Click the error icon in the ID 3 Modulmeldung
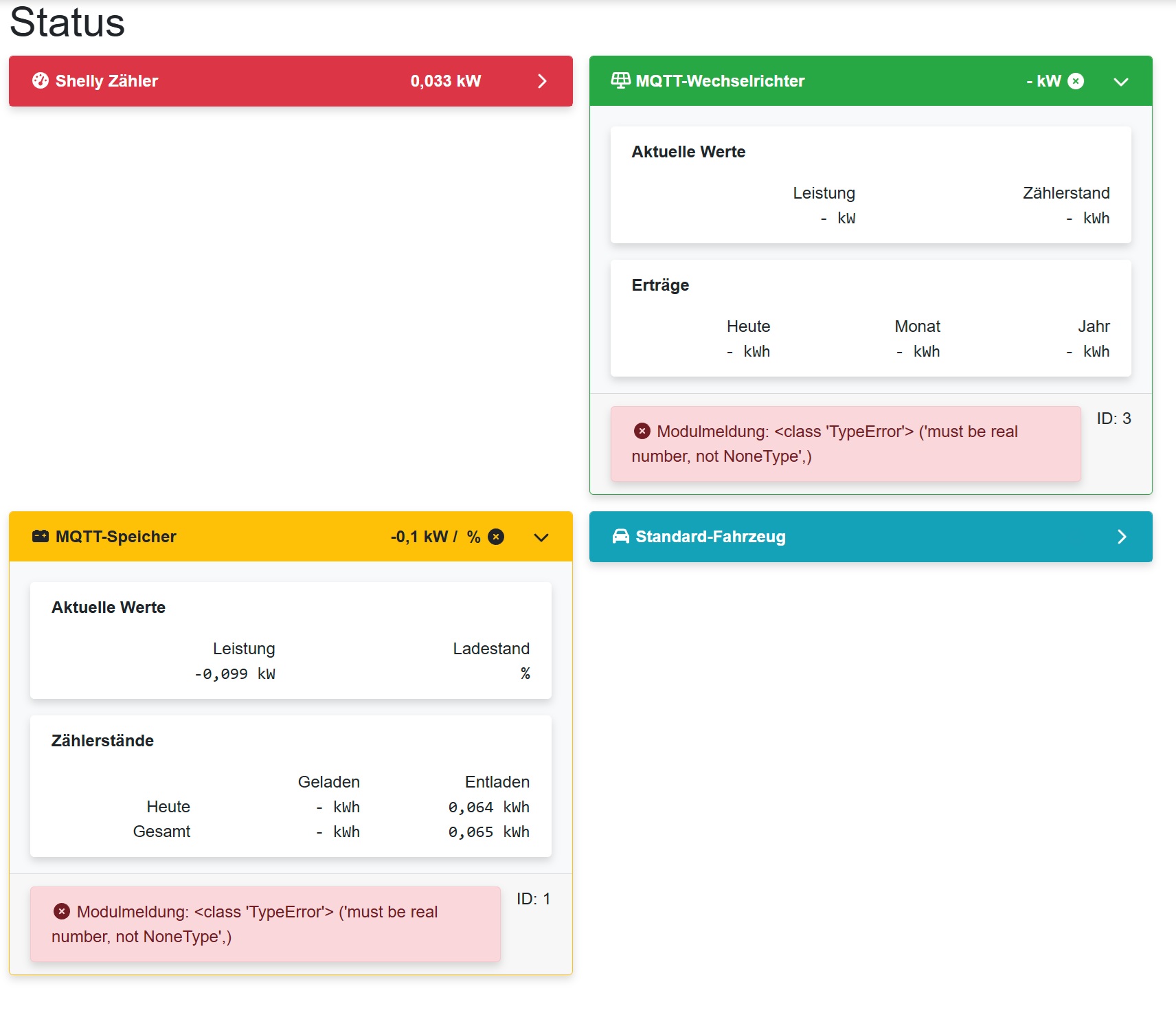This screenshot has width=1176, height=1015. 642,432
